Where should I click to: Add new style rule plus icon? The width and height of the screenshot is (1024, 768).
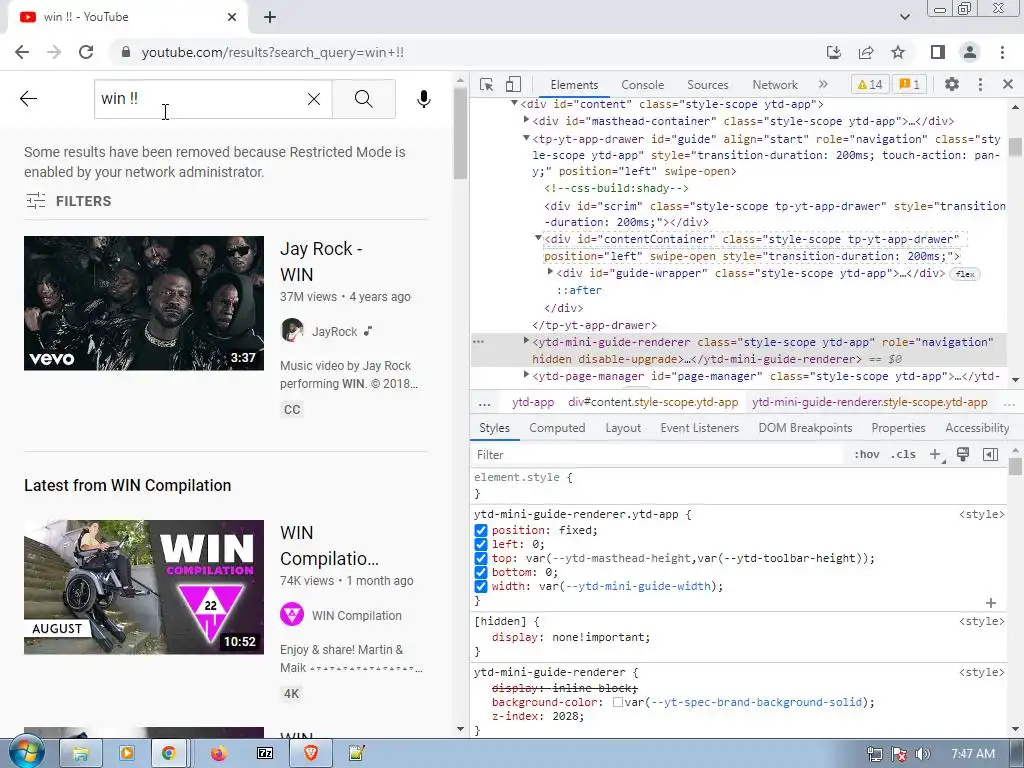coord(936,455)
